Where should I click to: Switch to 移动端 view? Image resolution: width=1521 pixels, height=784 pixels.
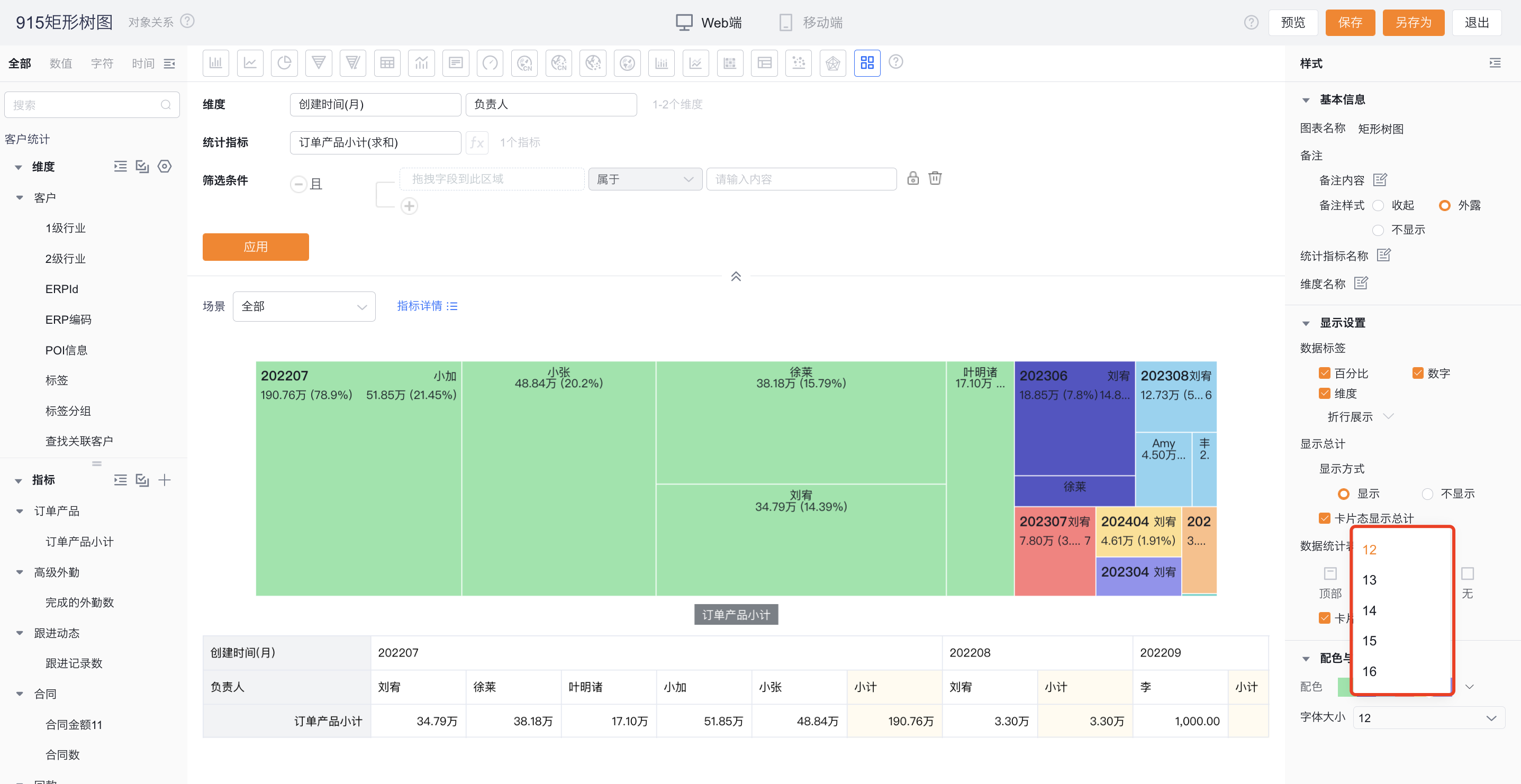pos(811,22)
